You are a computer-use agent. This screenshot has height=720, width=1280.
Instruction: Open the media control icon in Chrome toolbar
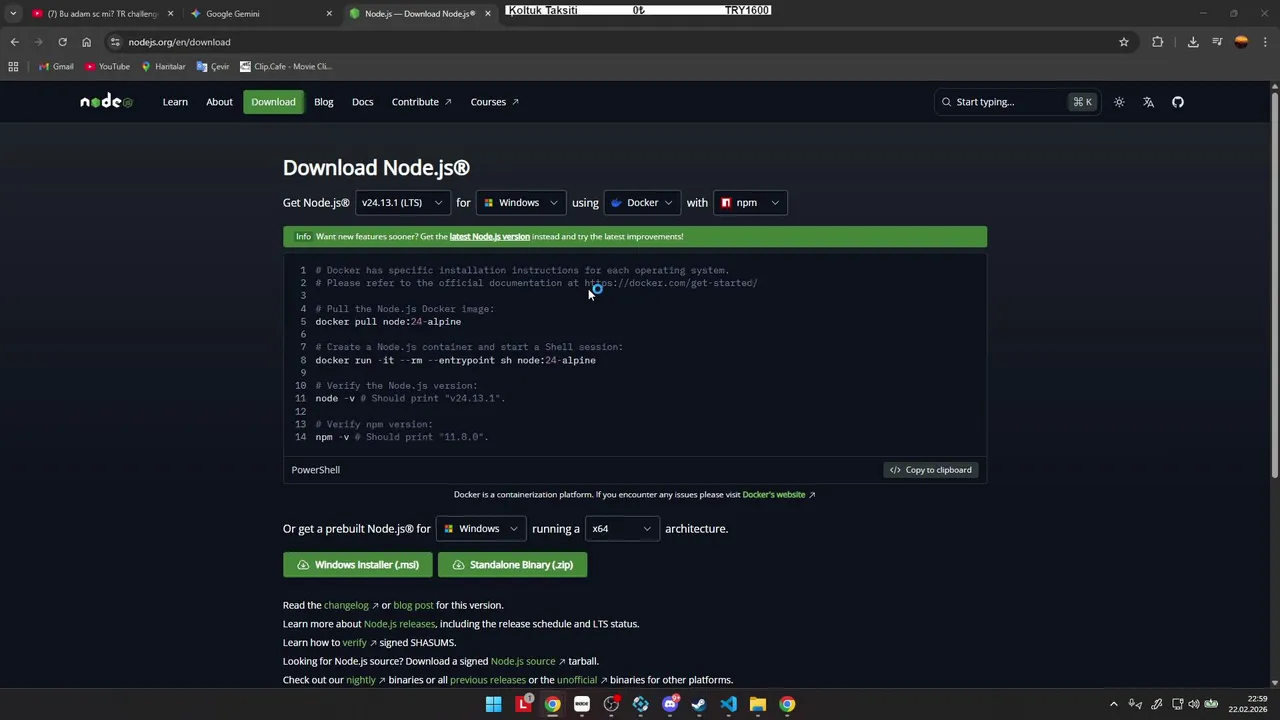1217,42
